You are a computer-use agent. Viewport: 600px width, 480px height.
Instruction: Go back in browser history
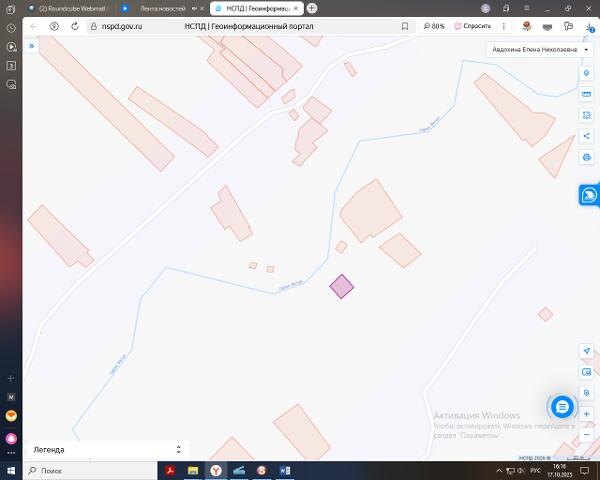pyautogui.click(x=34, y=26)
